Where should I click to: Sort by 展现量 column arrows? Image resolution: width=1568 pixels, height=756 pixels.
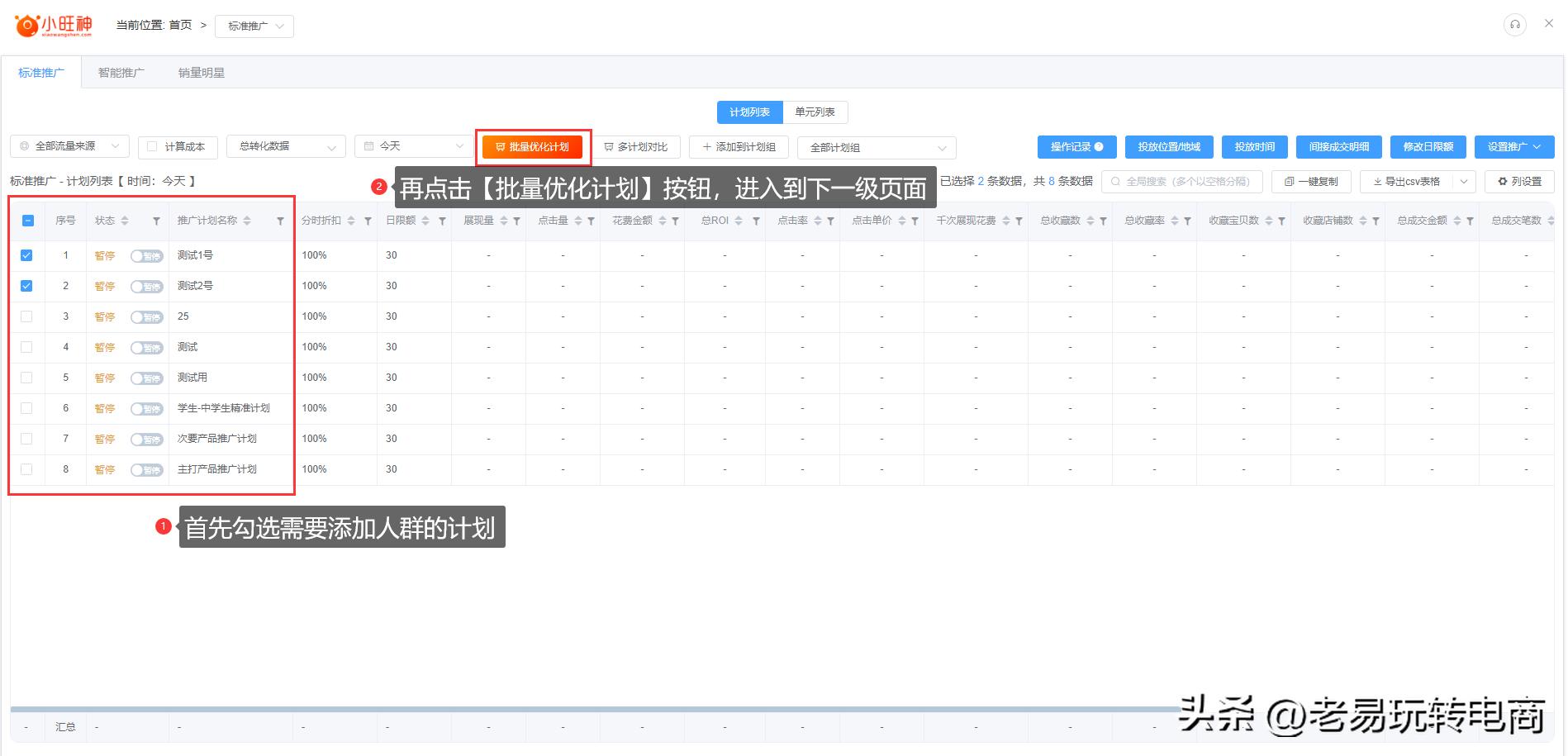[503, 221]
